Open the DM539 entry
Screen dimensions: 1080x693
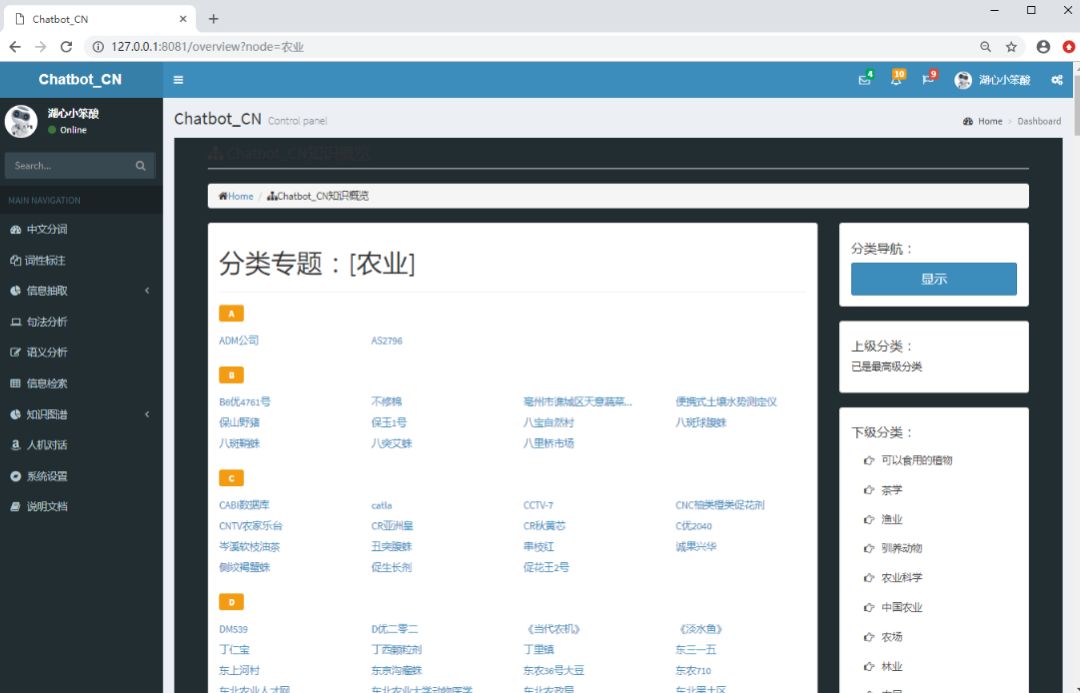point(233,629)
